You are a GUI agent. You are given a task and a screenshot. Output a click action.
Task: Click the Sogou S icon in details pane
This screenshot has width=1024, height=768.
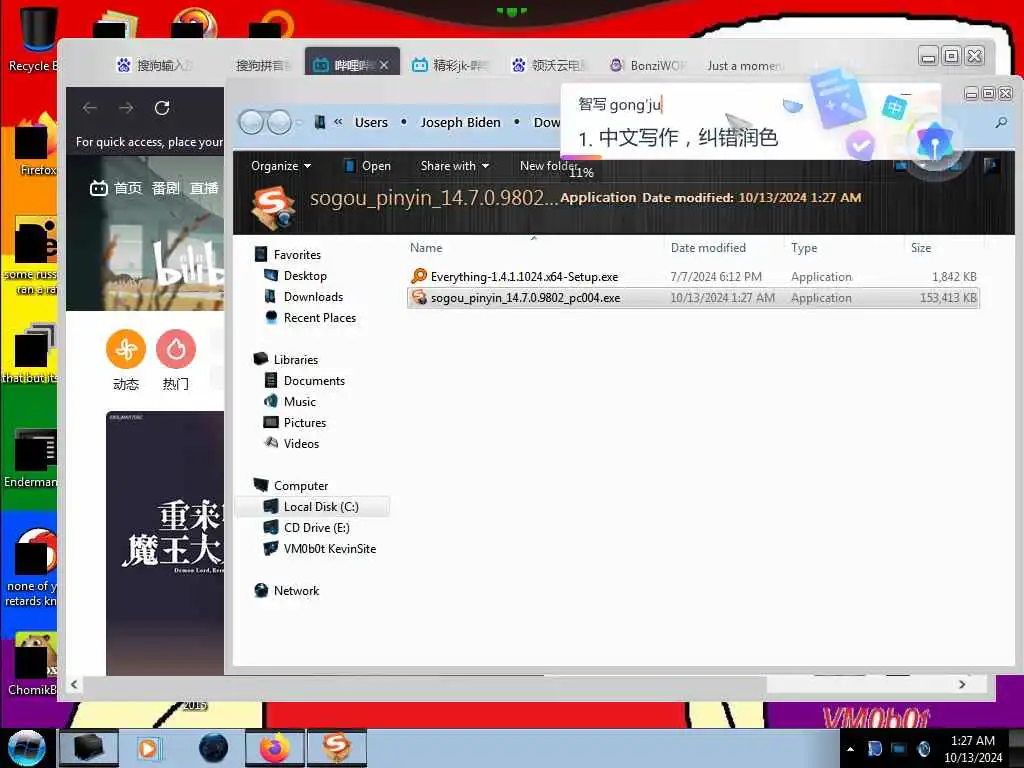[x=273, y=207]
